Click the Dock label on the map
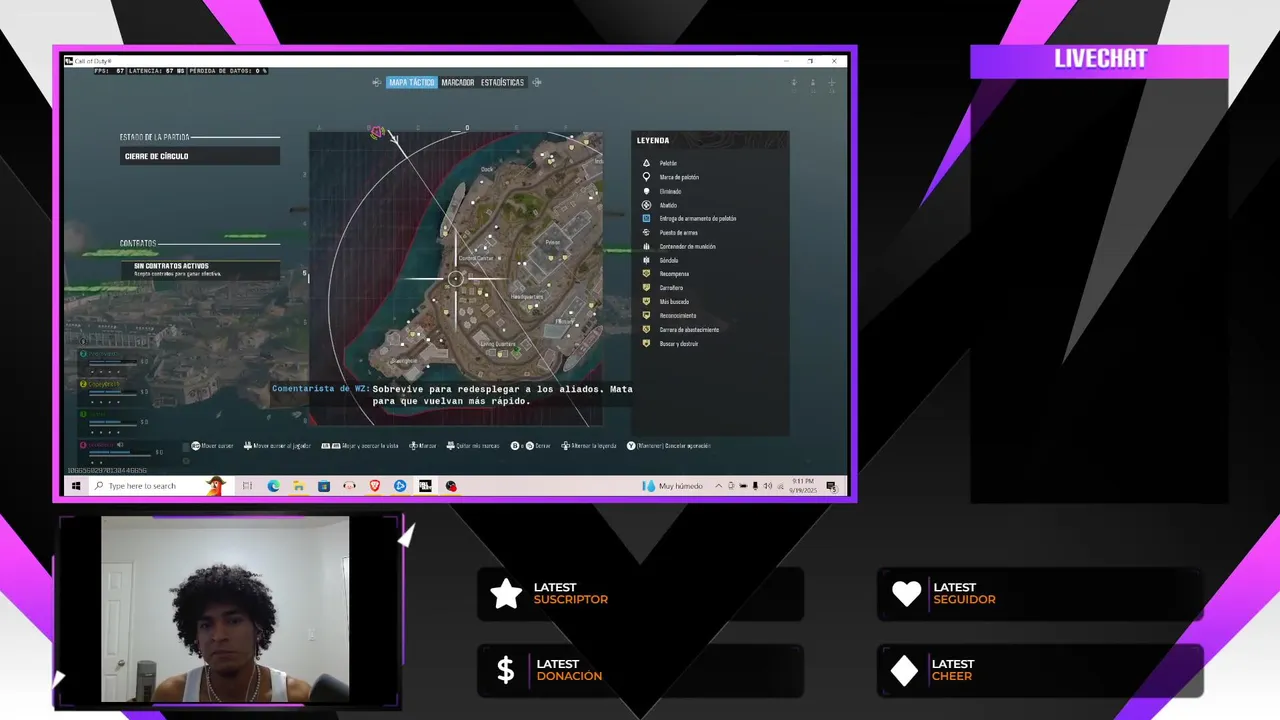The height and width of the screenshot is (720, 1280). (x=487, y=169)
